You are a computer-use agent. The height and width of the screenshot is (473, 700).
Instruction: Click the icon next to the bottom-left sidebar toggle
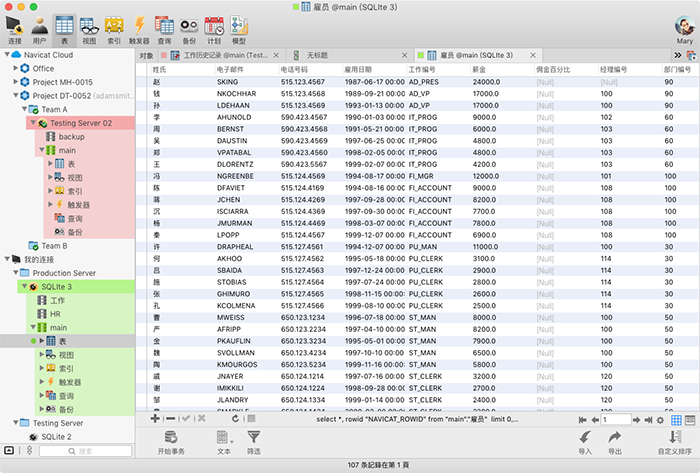(29, 450)
